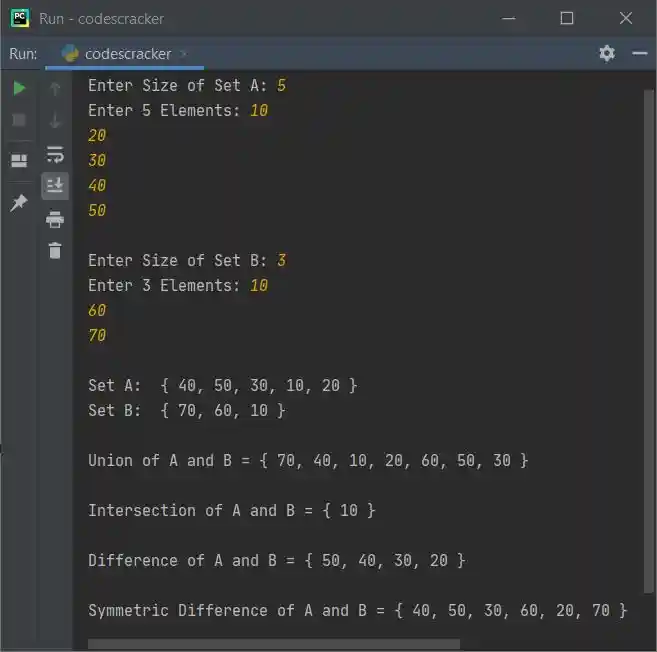Screen dimensions: 657x652
Task: Click the 'Run - codescracker' window title
Action: point(102,19)
